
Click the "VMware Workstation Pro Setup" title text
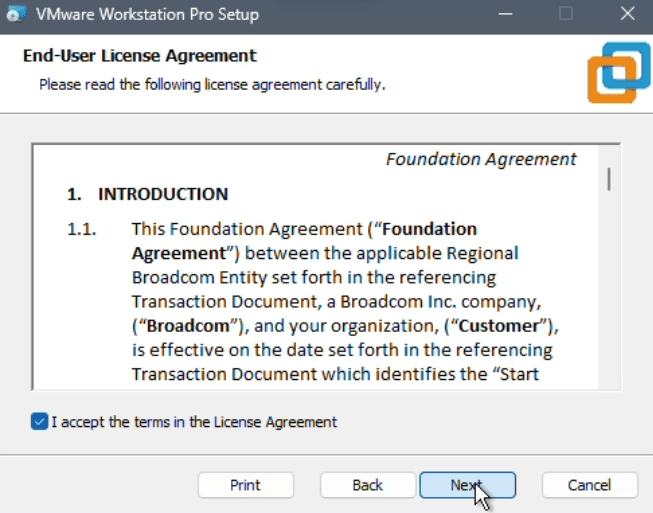[x=147, y=15]
